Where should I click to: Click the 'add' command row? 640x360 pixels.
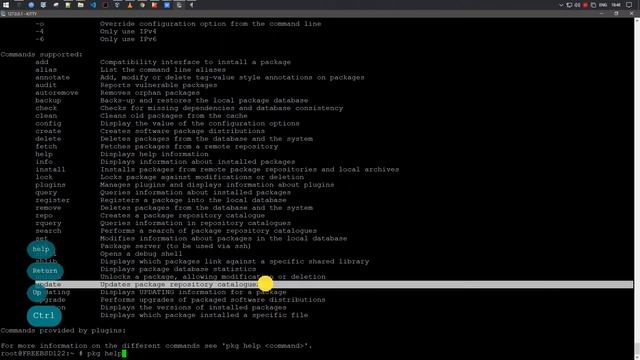(163, 62)
